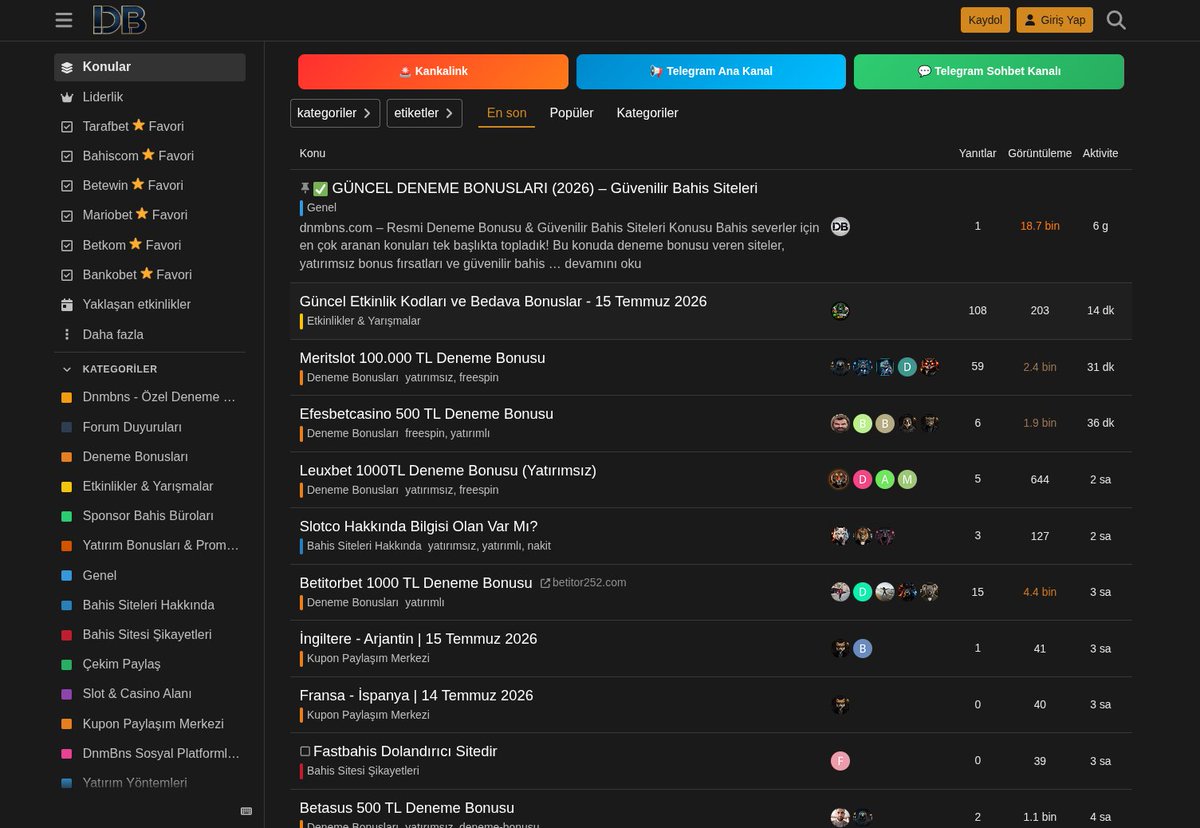Open the etiketler dropdown filter

tap(424, 113)
